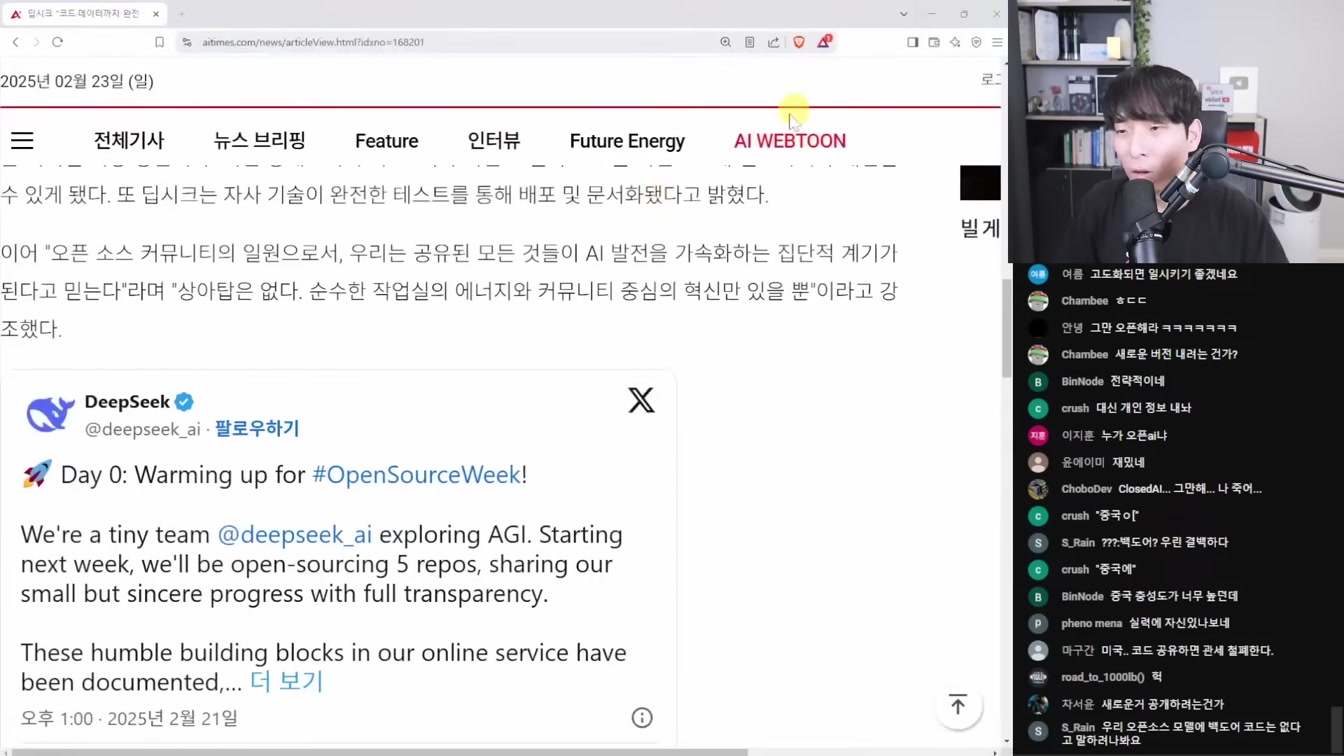Click the DeepSeek whale profile avatar

pos(49,413)
